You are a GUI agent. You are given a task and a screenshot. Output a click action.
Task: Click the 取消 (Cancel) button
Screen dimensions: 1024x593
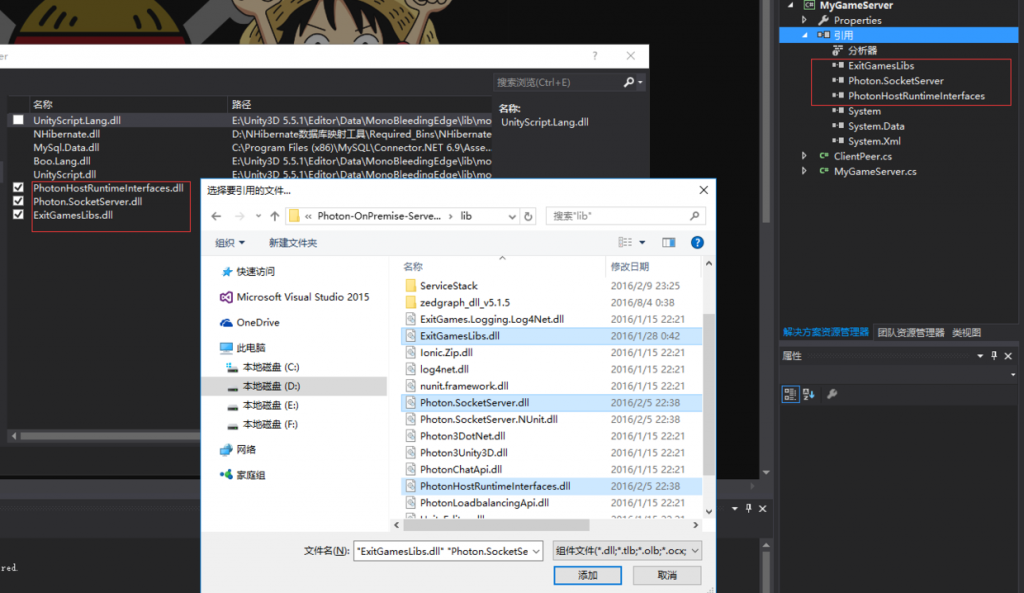[x=667, y=575]
